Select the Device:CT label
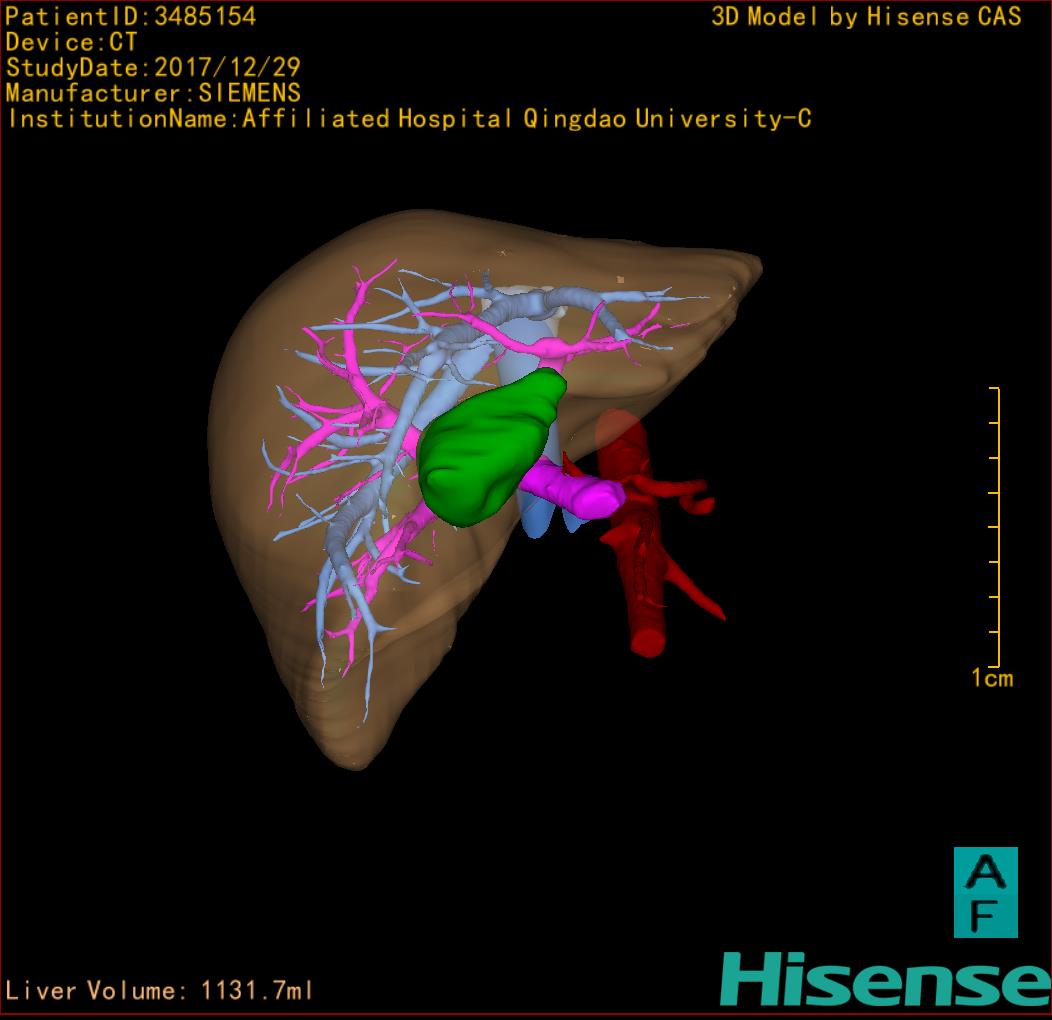 click(x=71, y=42)
